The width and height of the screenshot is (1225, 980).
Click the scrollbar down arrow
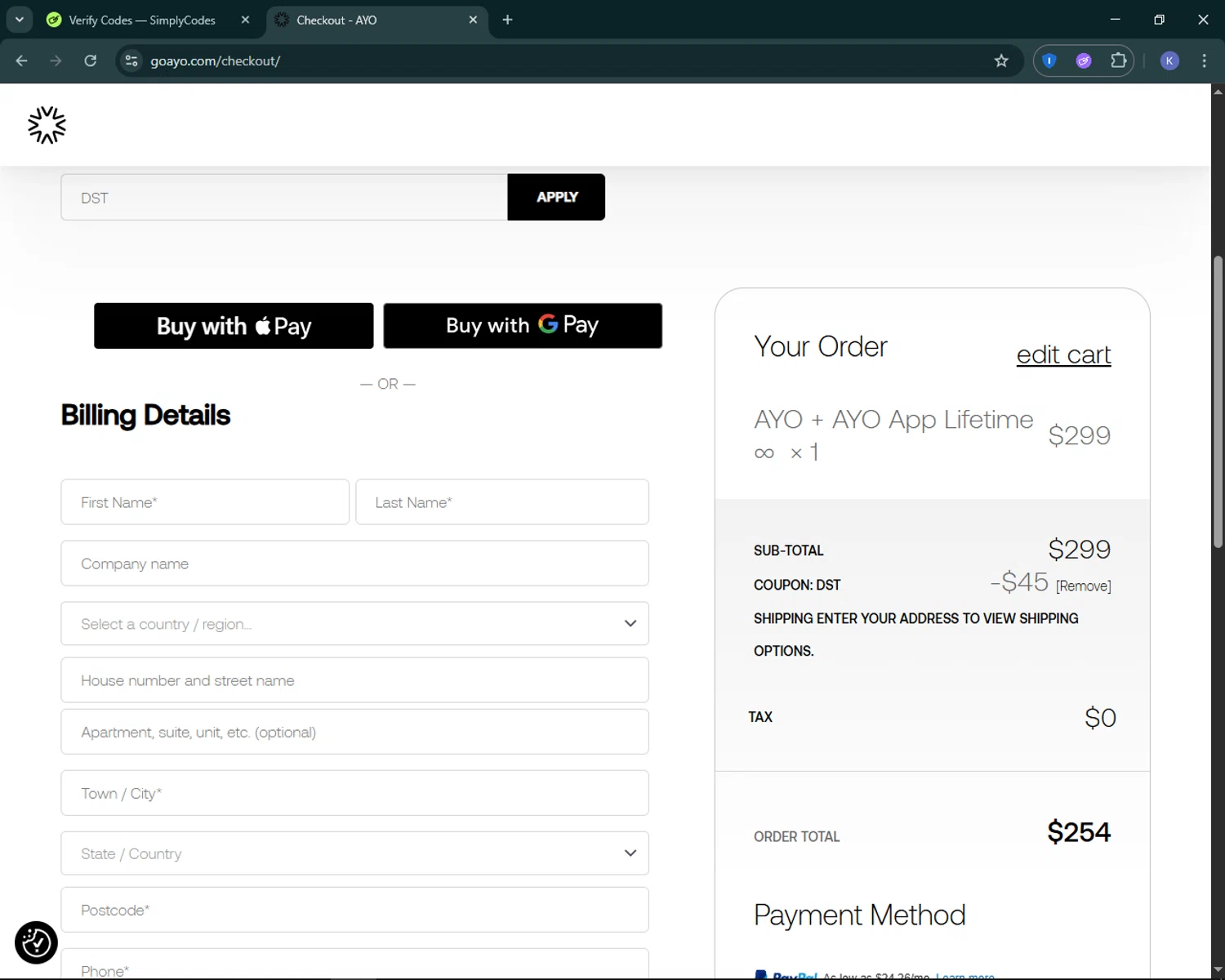tap(1218, 970)
